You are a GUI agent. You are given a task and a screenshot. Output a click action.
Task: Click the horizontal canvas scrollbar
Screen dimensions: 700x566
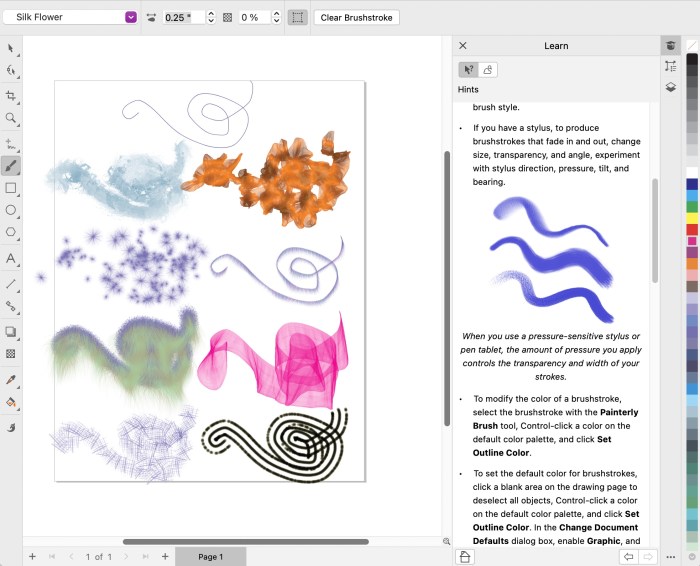pos(246,541)
